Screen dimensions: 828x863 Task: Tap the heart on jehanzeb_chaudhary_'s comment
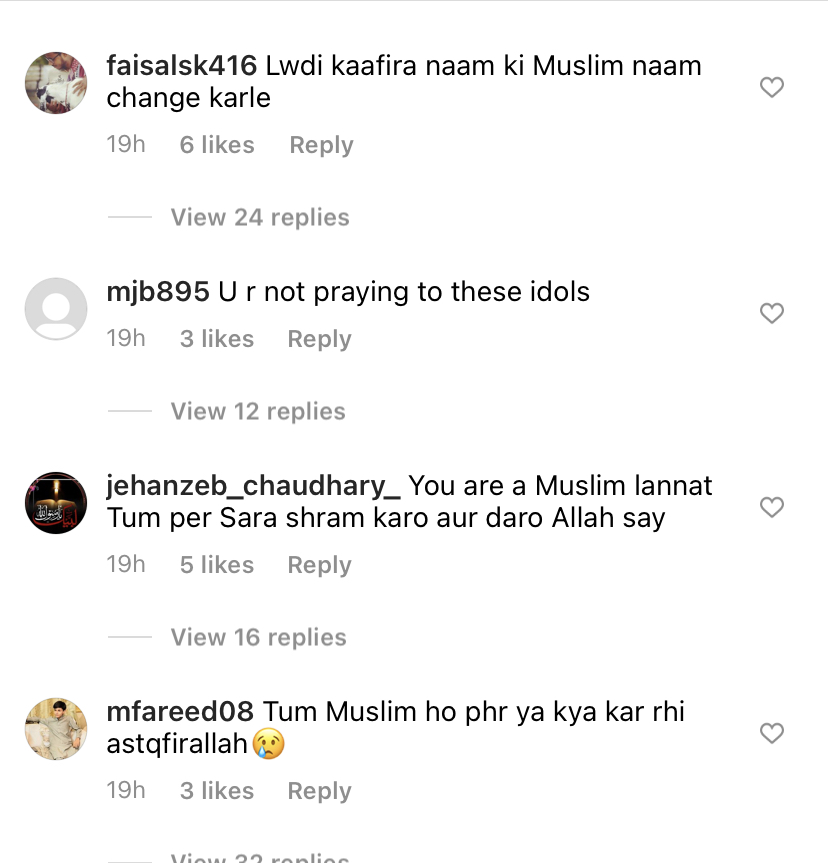[x=771, y=508]
